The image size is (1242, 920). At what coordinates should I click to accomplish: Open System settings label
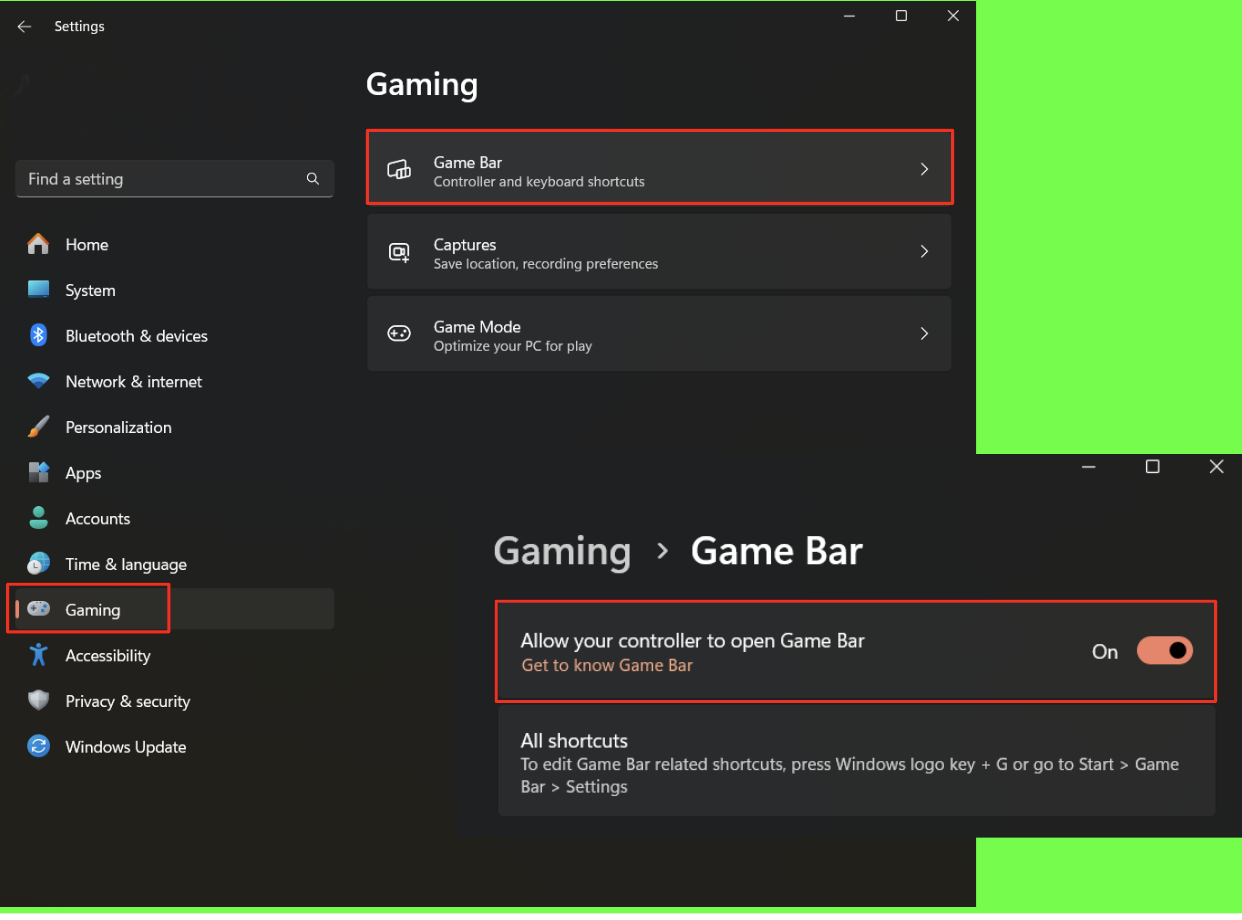tap(90, 290)
